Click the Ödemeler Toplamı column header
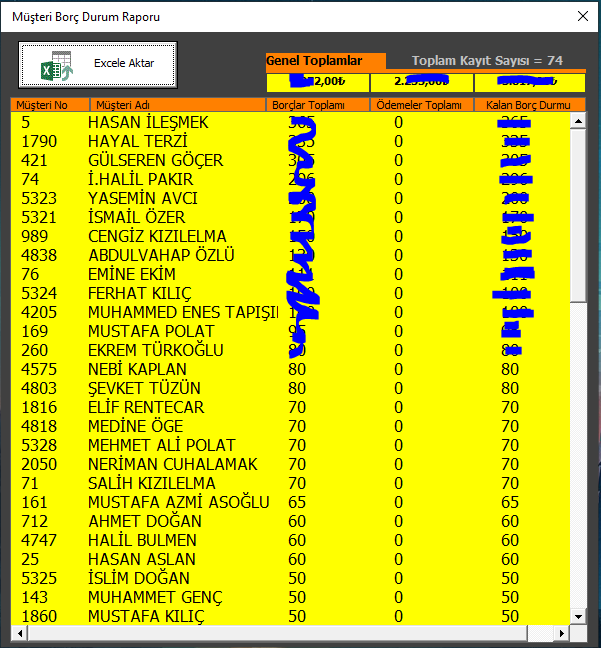Screen dimensions: 601x648 click(421, 105)
